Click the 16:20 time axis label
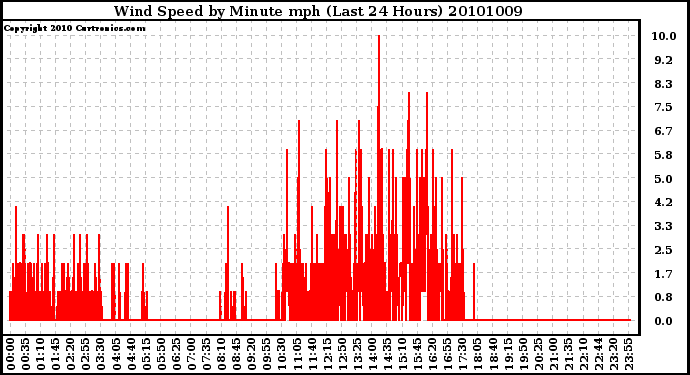Image resolution: width=690 pixels, height=375 pixels. 432,355
